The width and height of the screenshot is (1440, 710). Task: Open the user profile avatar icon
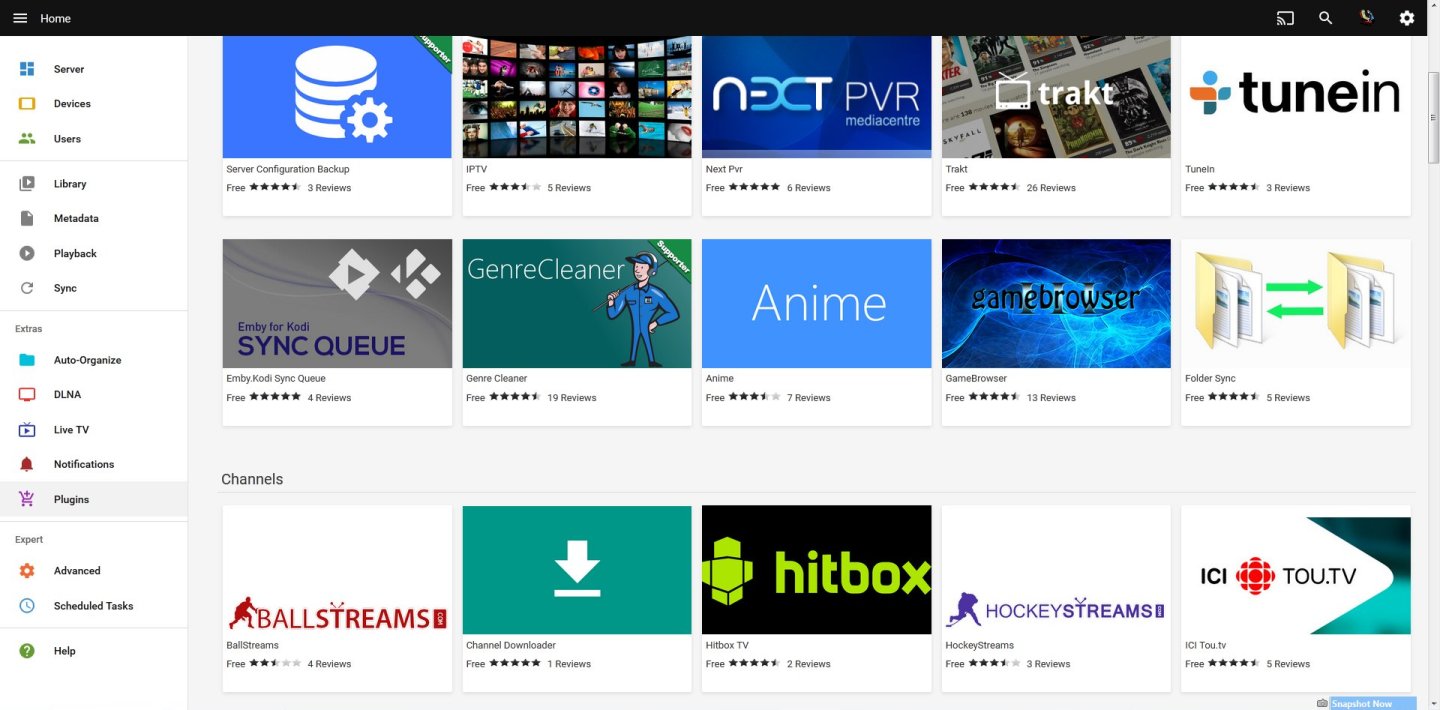(x=1367, y=17)
